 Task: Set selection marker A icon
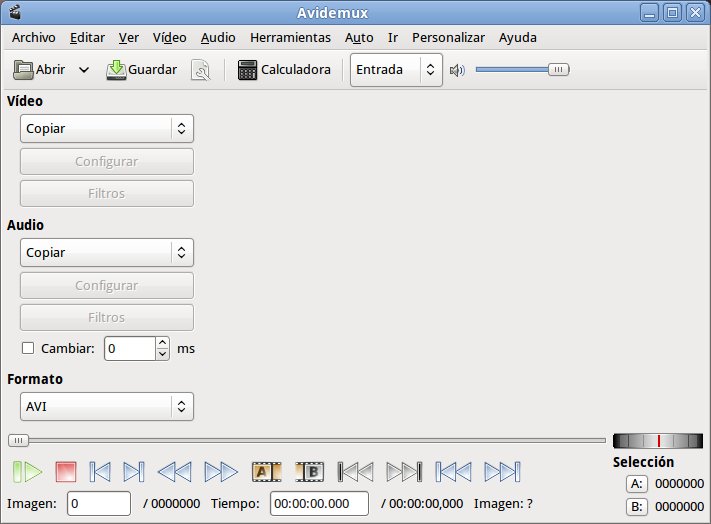(x=267, y=472)
